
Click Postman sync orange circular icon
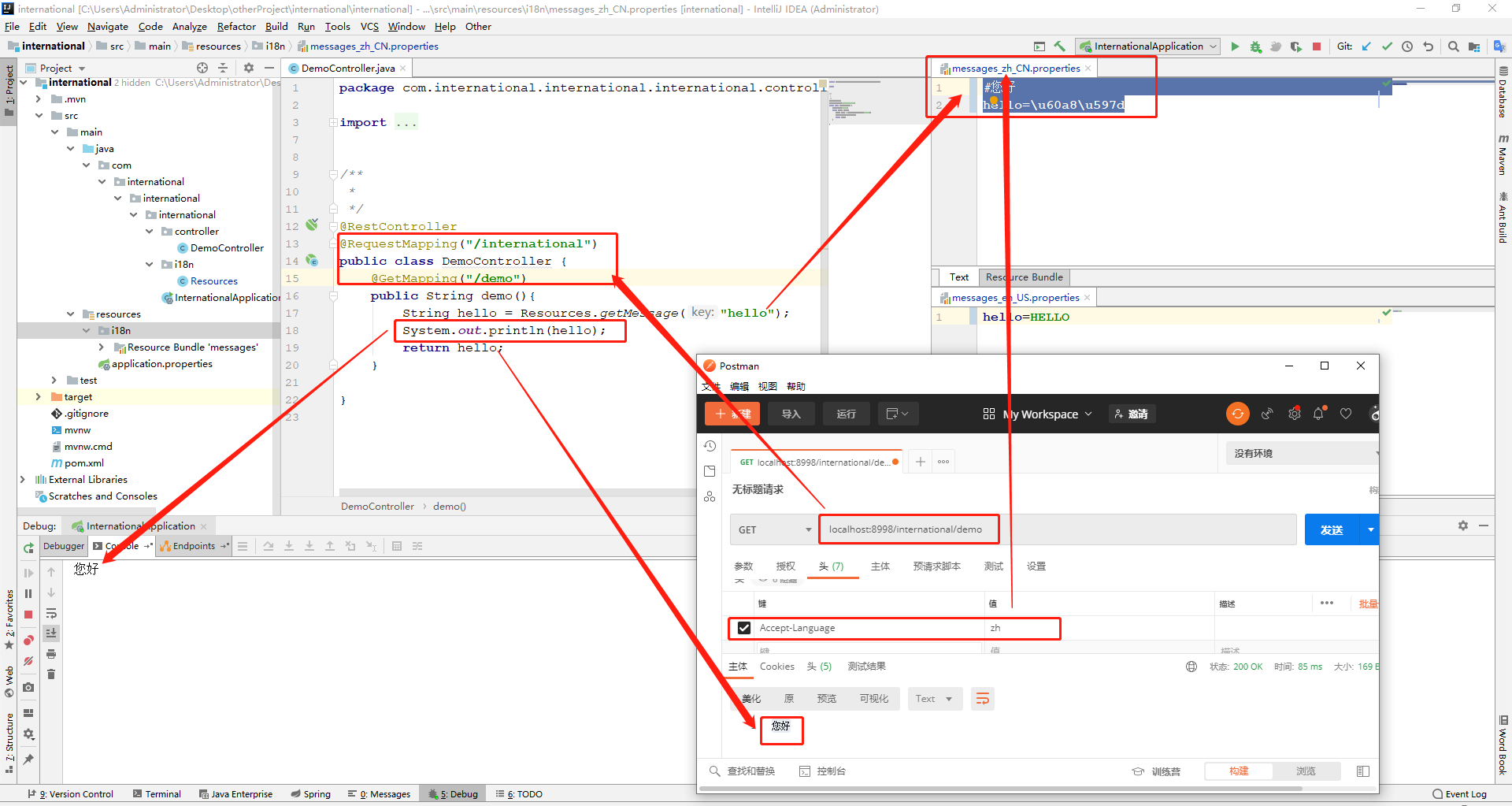1238,414
